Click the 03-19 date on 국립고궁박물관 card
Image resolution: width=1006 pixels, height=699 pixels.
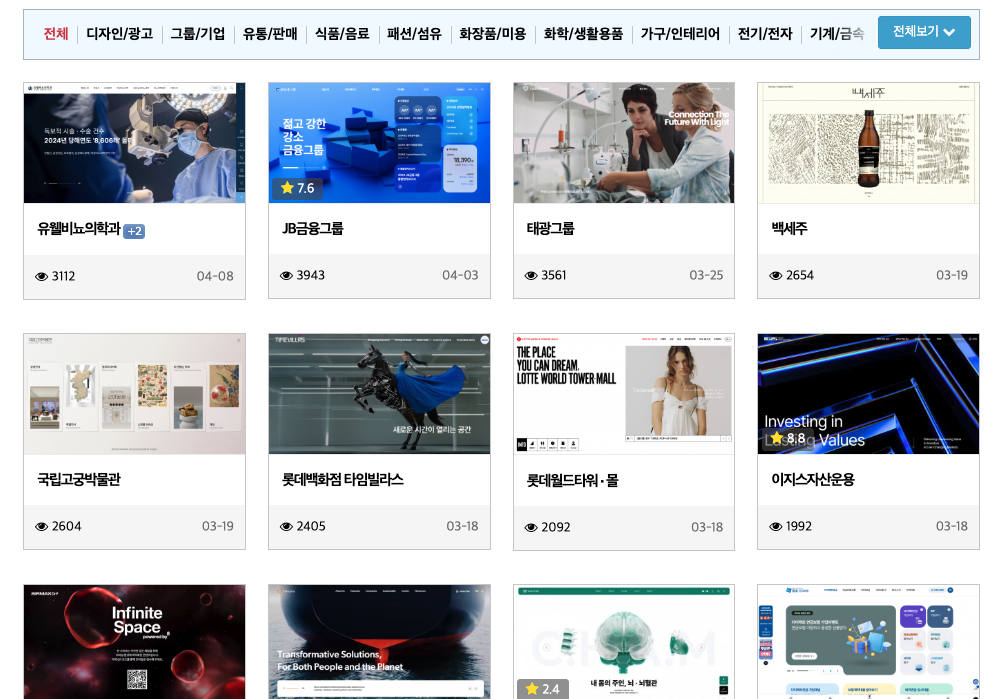click(x=217, y=526)
